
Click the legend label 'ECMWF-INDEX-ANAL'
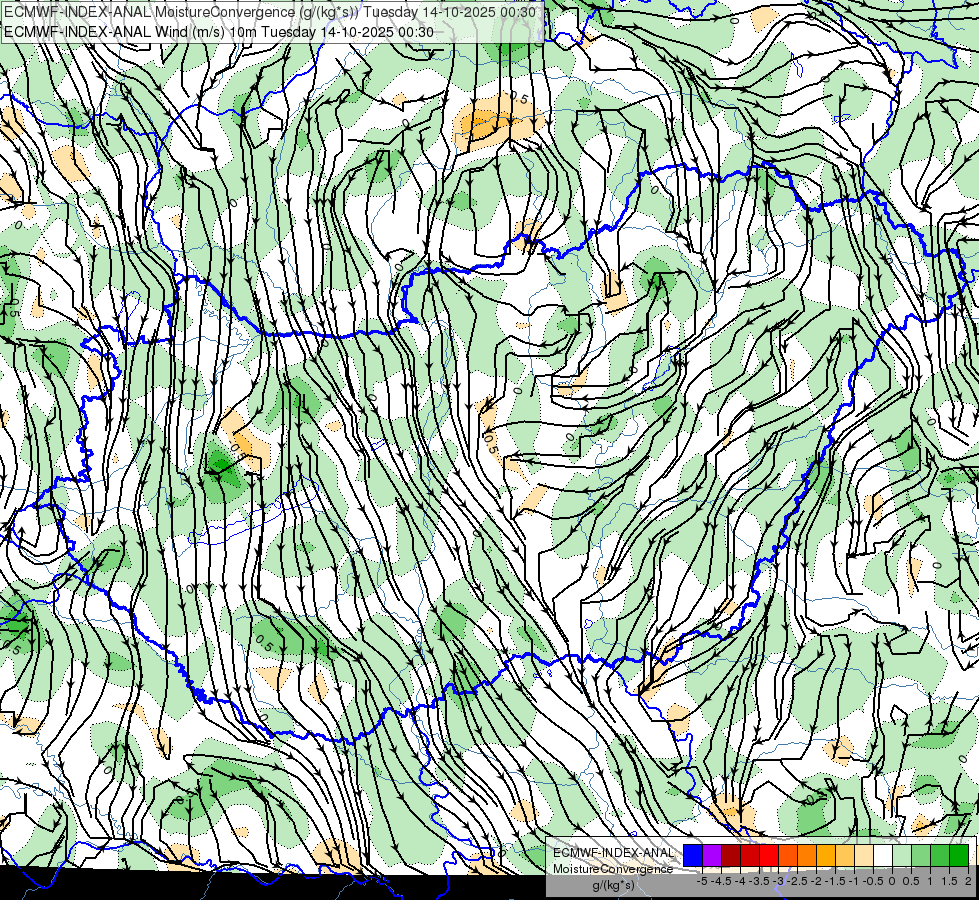[614, 853]
